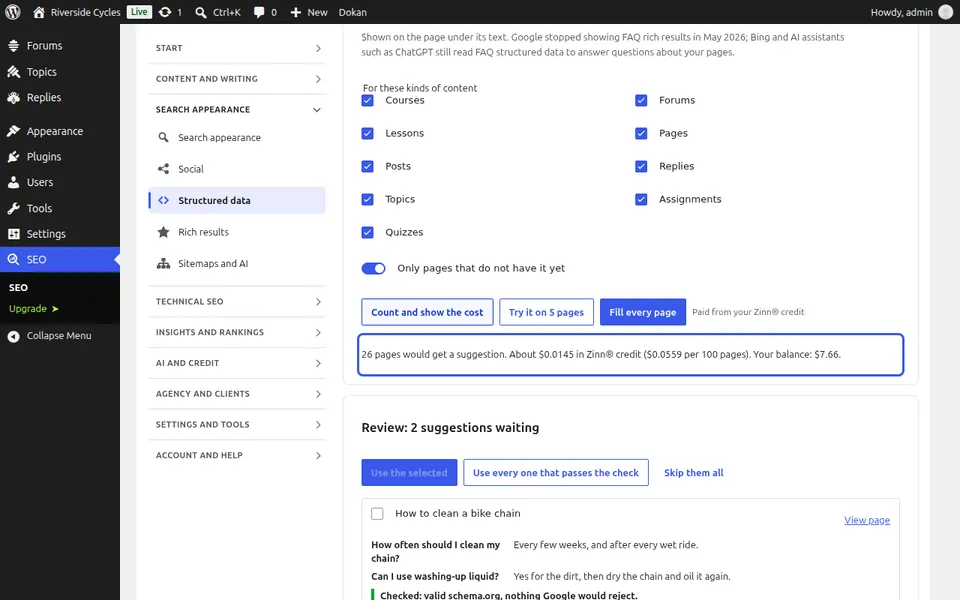Open the Rich results submenu item
This screenshot has height=600, width=960.
point(237,232)
